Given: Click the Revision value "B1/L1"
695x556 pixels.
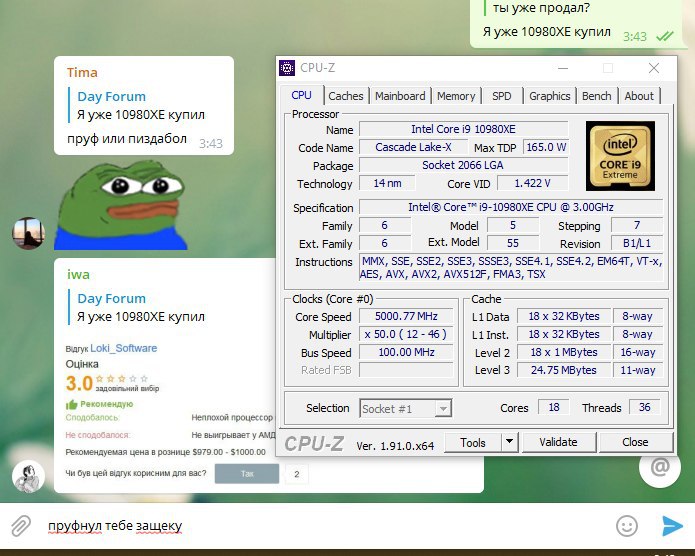Looking at the screenshot, I should [x=636, y=243].
